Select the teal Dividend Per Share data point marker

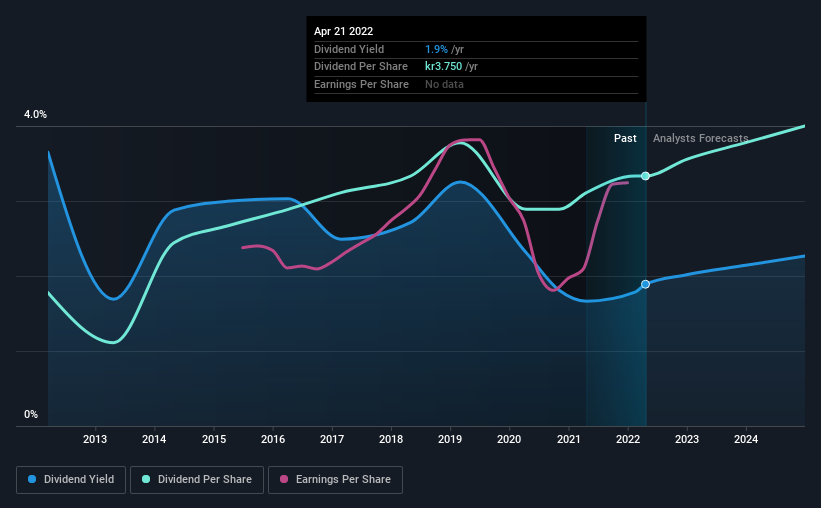[x=646, y=176]
